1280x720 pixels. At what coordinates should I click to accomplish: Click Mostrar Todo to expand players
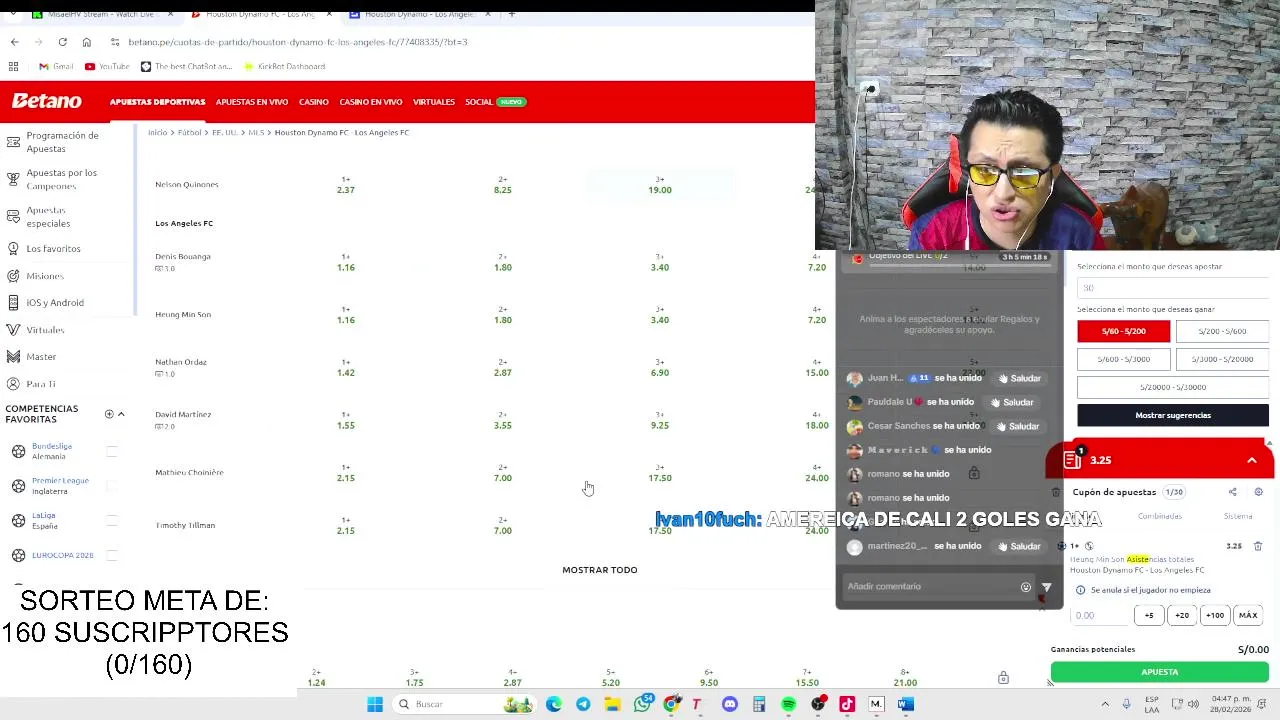pos(599,570)
